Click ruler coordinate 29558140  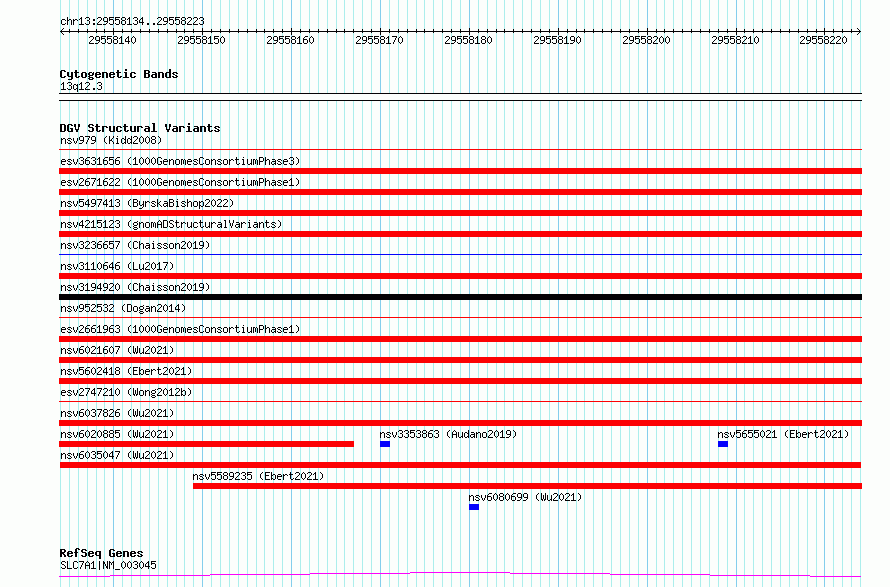point(112,40)
